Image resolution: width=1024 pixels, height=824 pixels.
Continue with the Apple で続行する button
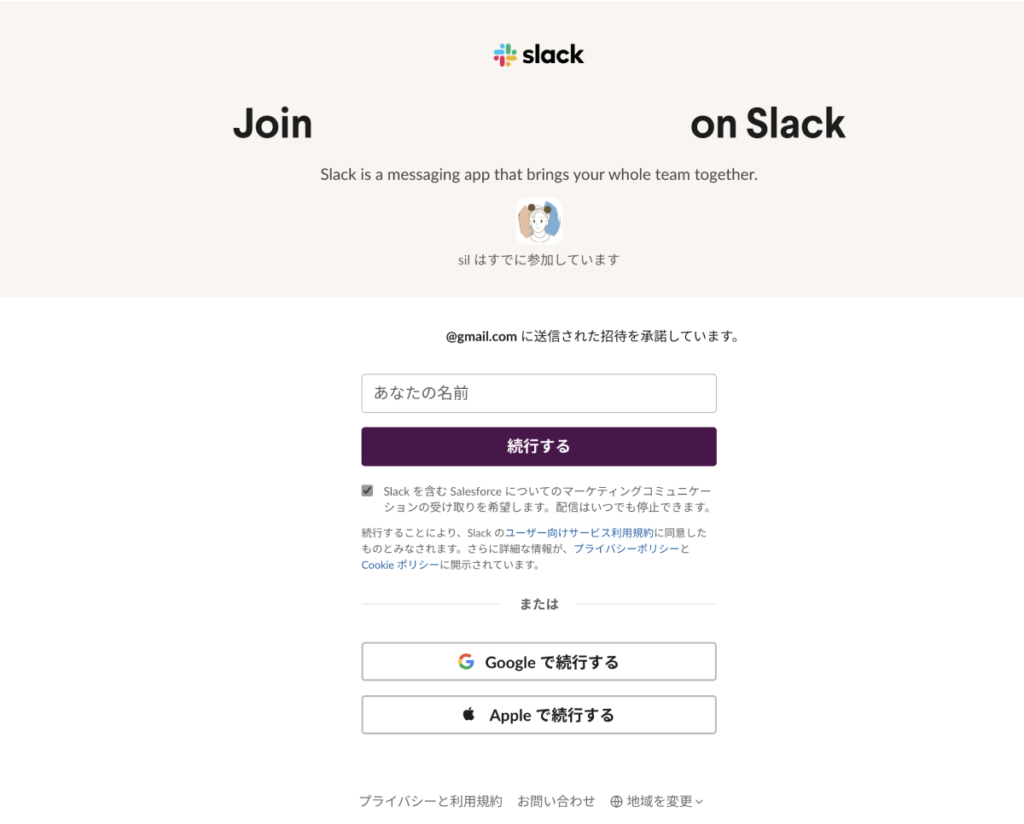click(538, 714)
